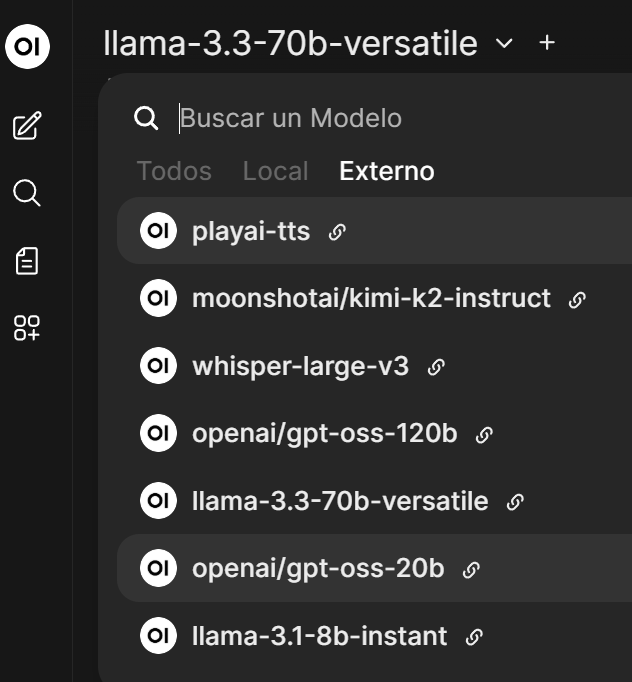The height and width of the screenshot is (682, 632).
Task: Open the notes document icon in sidebar
Action: tap(27, 261)
